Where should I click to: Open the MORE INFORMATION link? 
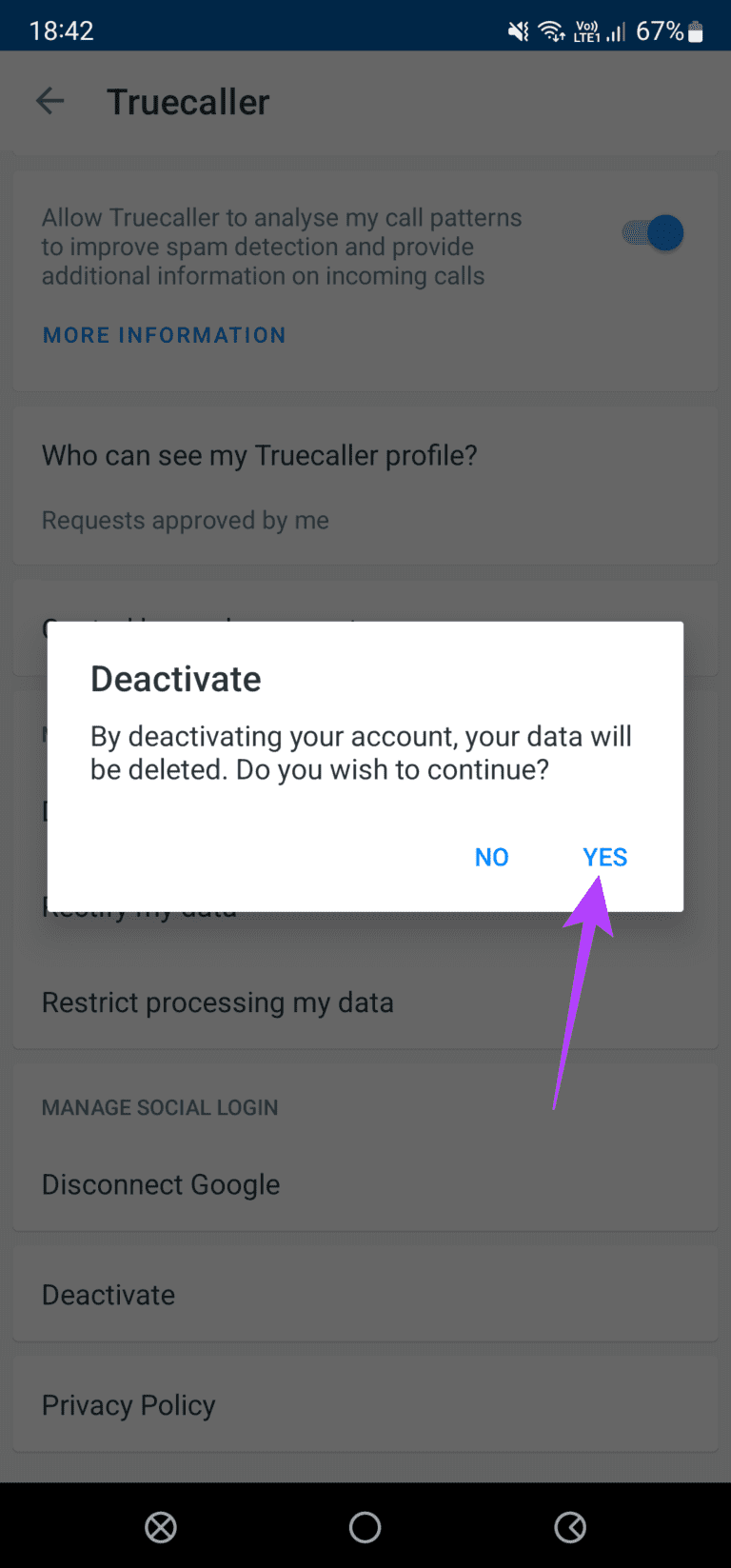pyautogui.click(x=164, y=334)
